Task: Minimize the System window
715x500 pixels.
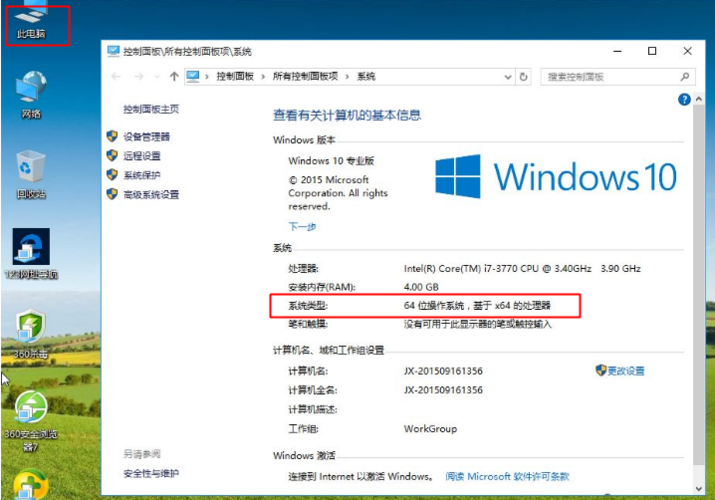Action: (x=617, y=51)
